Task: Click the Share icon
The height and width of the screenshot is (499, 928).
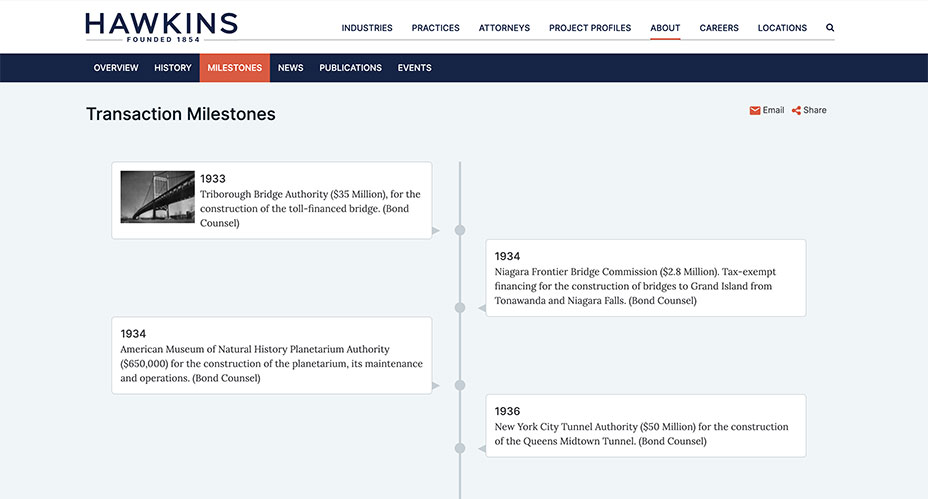Action: point(796,111)
